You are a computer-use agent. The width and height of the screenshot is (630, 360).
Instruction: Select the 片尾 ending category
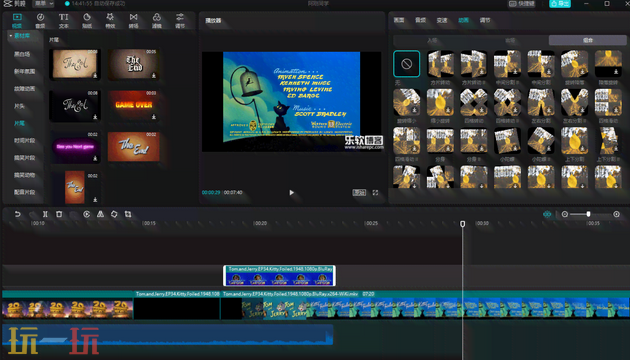pyautogui.click(x=19, y=123)
